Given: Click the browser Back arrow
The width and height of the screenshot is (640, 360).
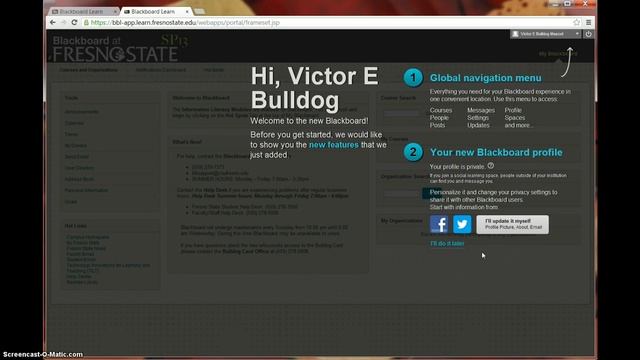Looking at the screenshot, I should [x=53, y=22].
